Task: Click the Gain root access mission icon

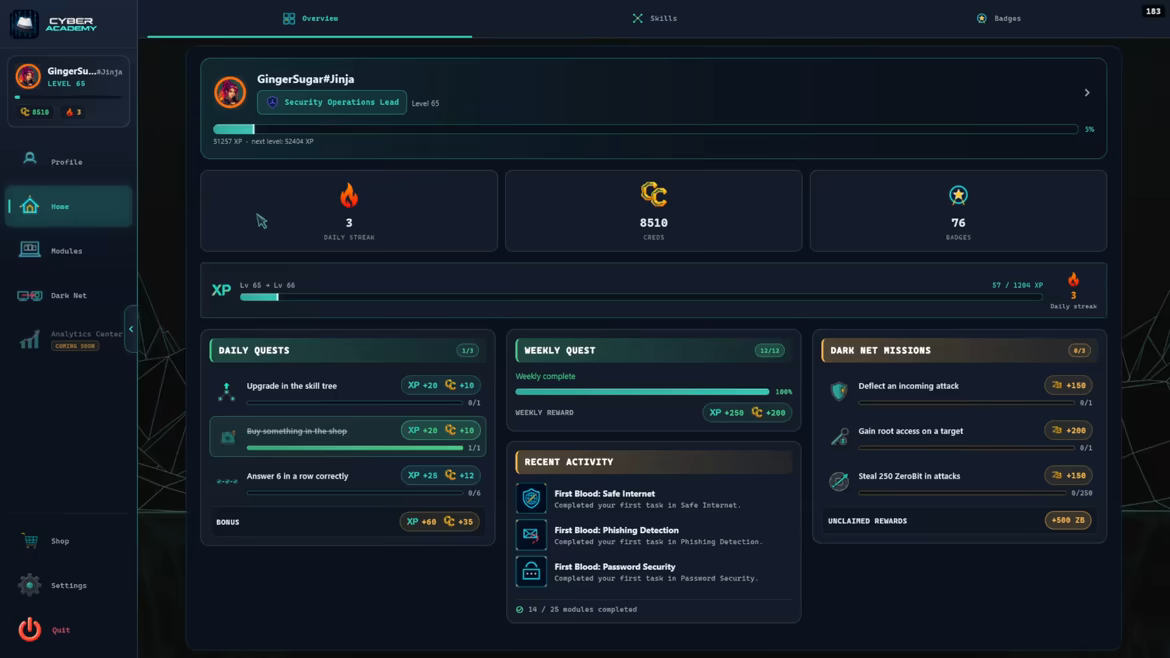Action: (x=839, y=436)
